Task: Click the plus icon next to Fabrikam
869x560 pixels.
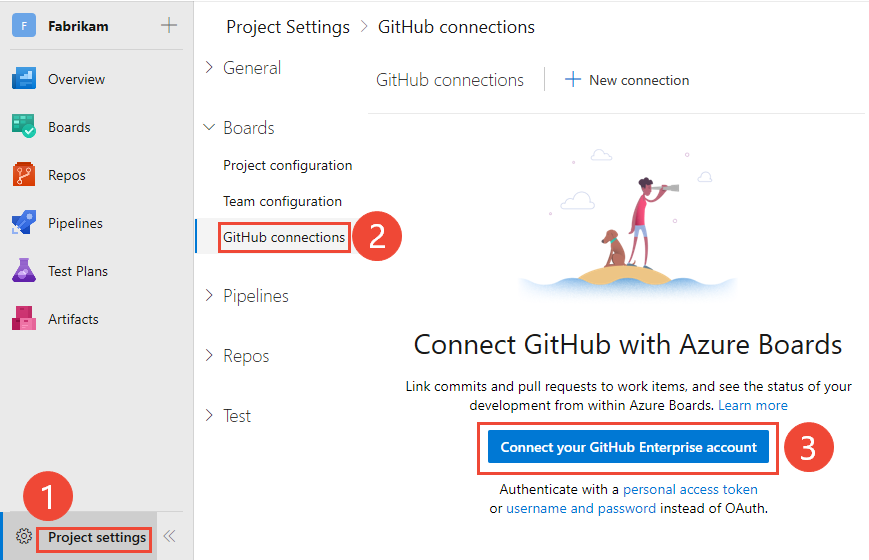Action: pyautogui.click(x=169, y=25)
